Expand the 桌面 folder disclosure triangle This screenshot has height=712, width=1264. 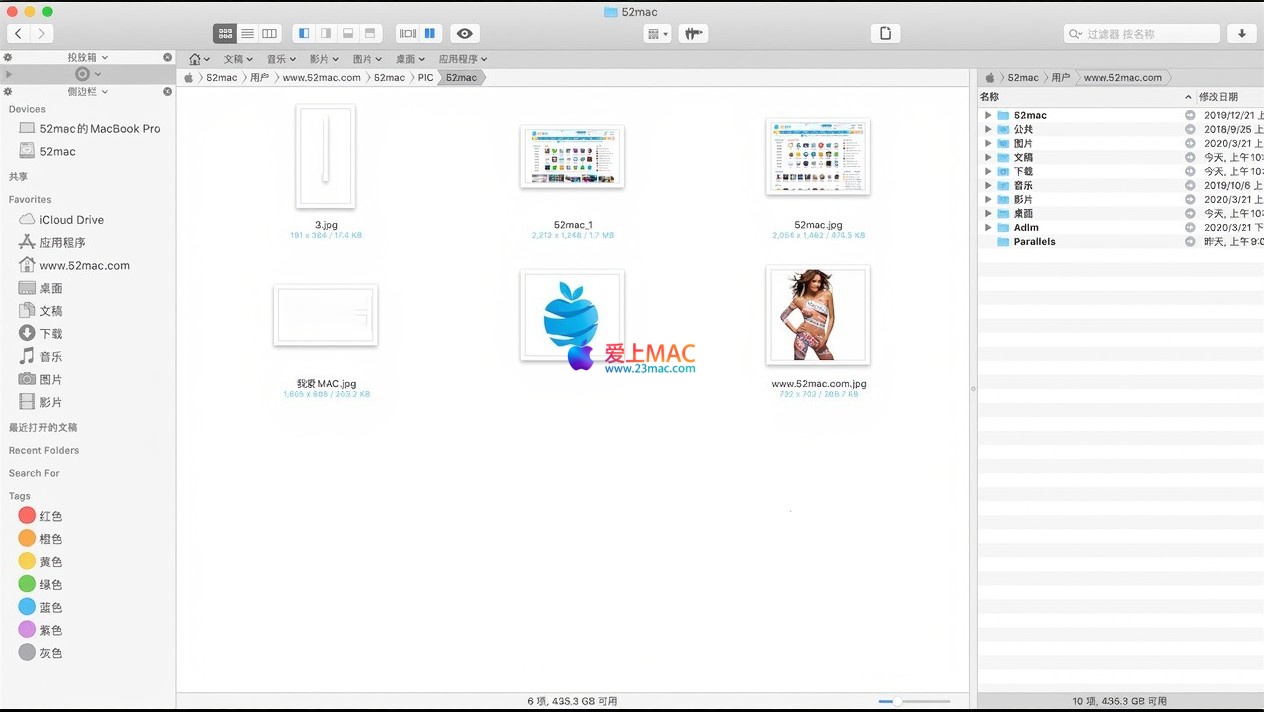point(988,213)
